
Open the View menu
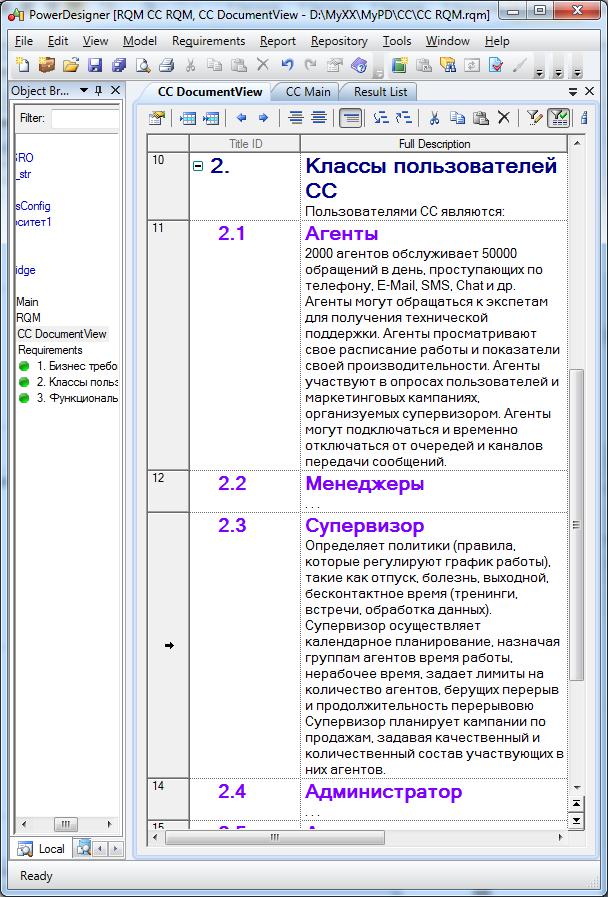(95, 41)
